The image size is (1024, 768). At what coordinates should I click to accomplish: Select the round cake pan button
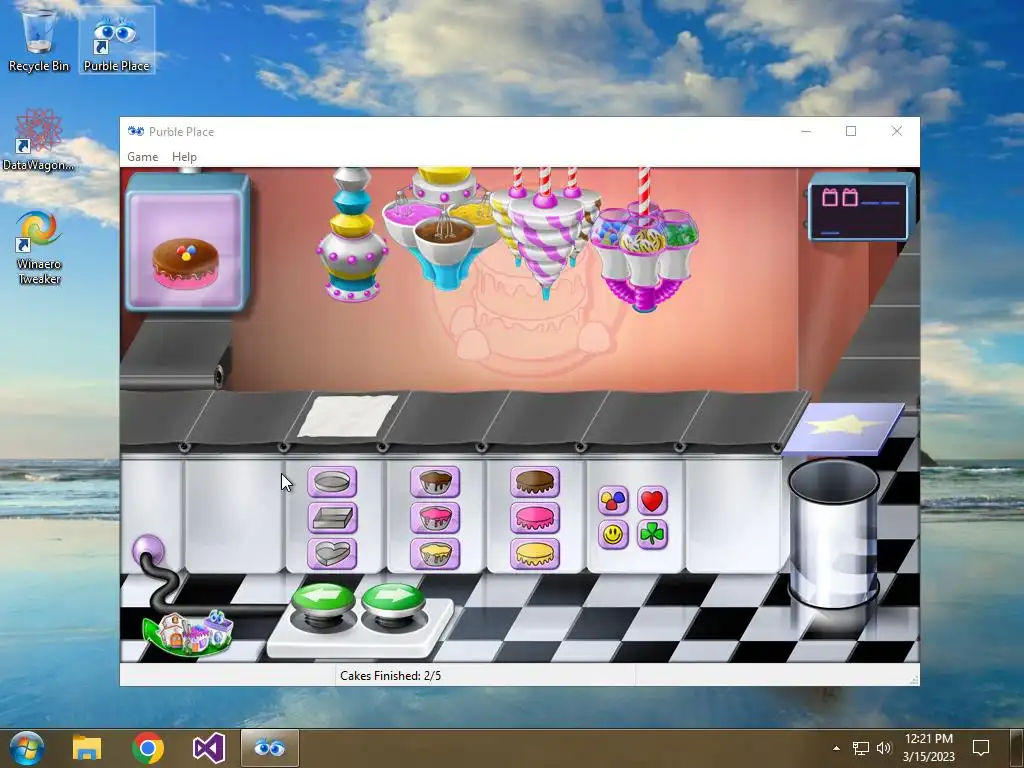[x=332, y=482]
